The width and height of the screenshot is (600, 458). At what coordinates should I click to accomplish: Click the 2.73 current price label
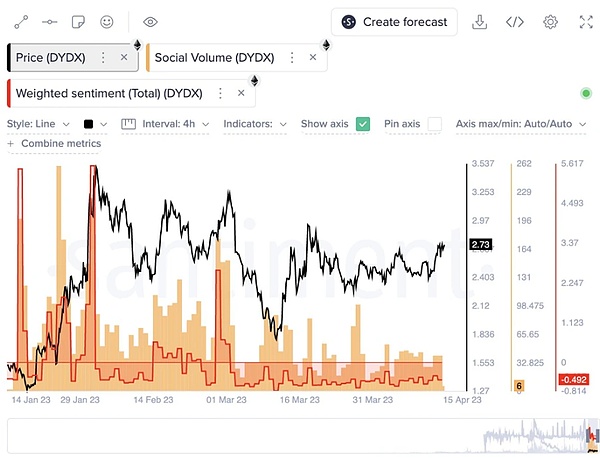click(x=481, y=244)
